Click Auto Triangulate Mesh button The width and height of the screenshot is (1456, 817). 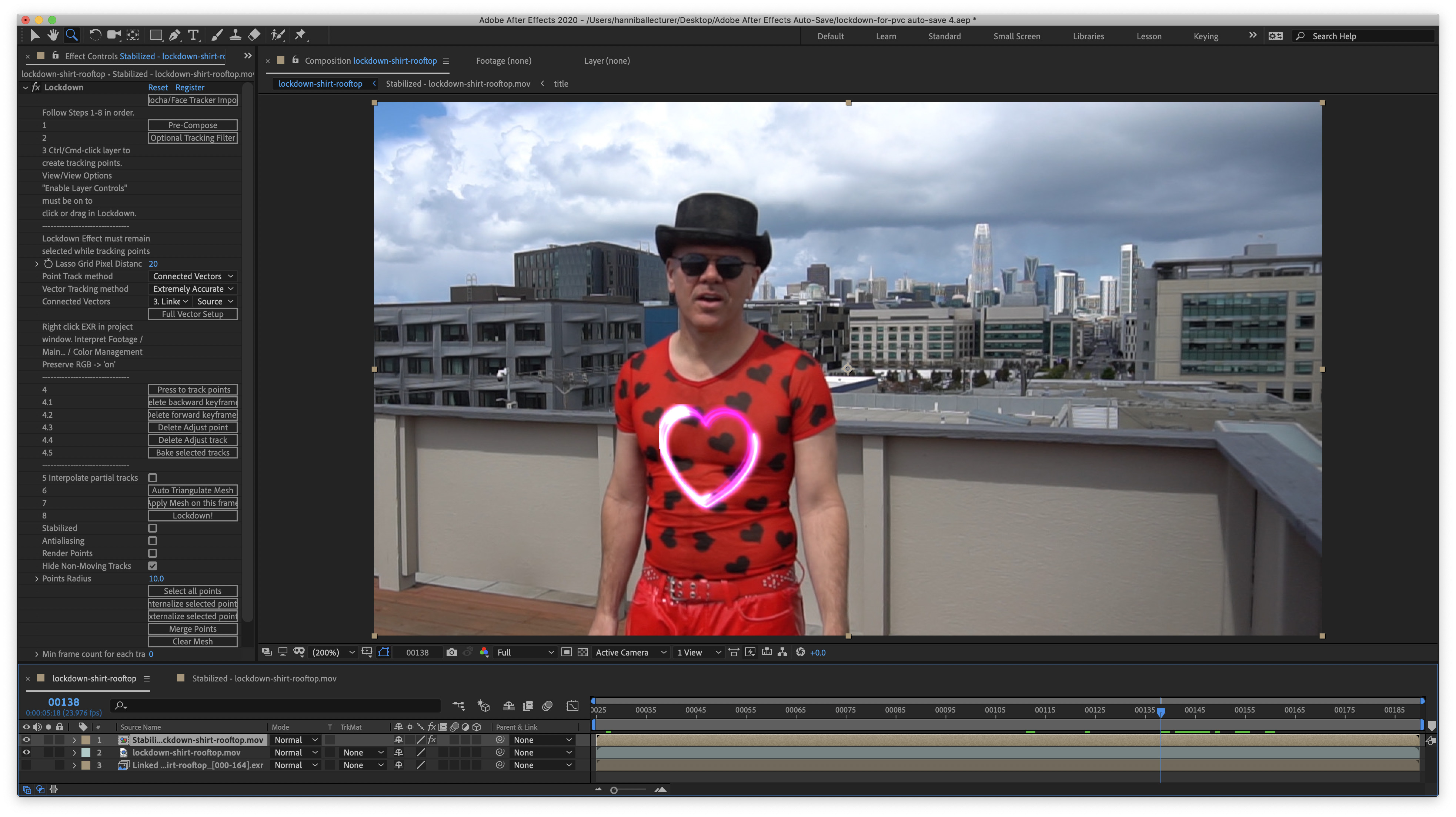(193, 490)
